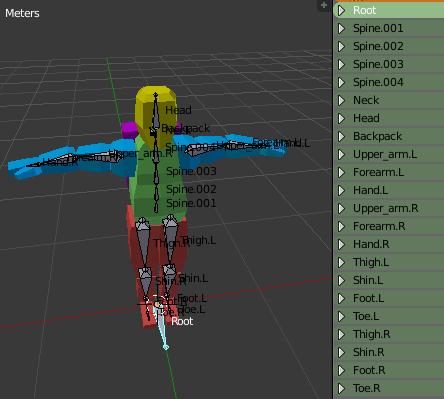Expand the Hand.R entry triangle

tap(341, 244)
